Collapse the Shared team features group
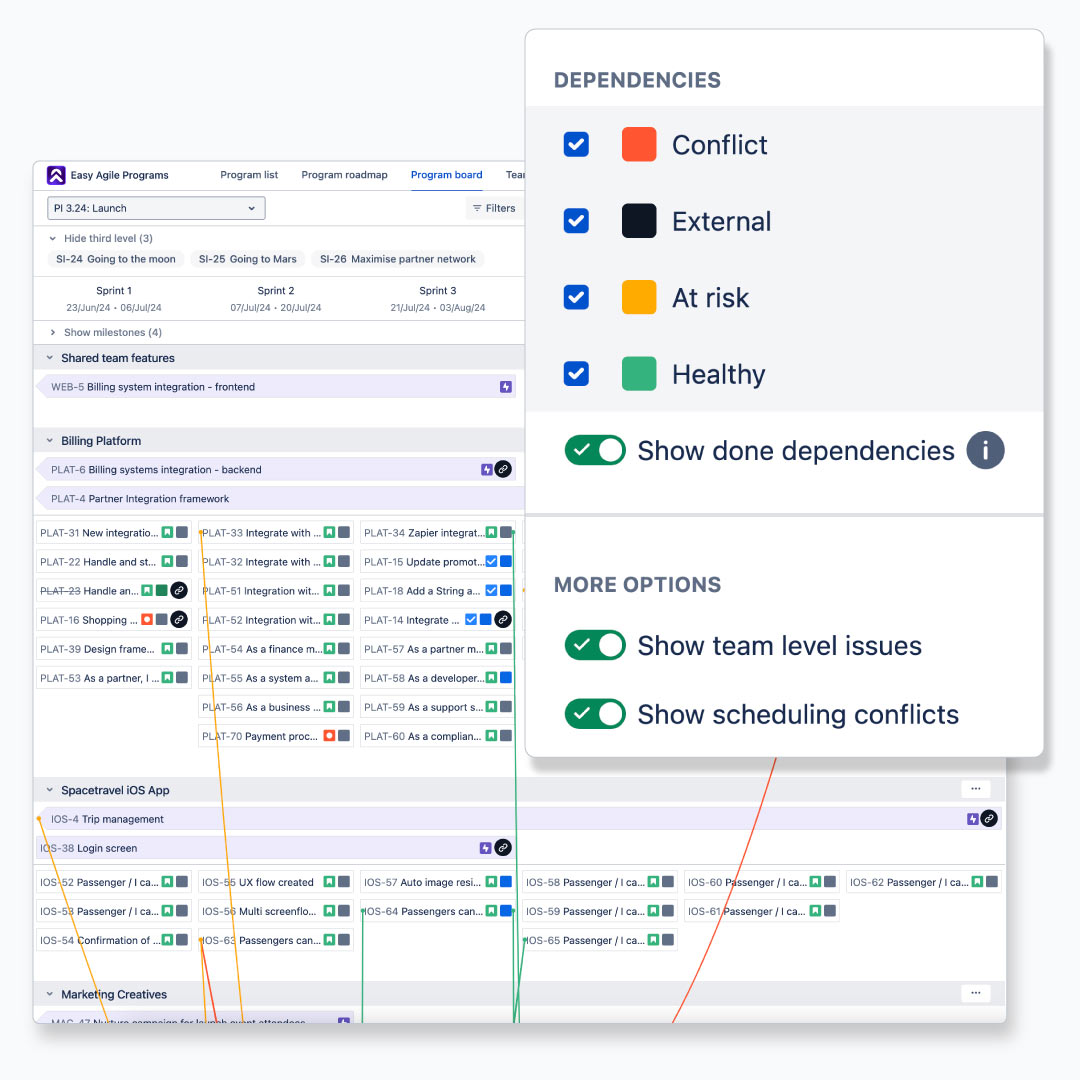1080x1080 pixels. pyautogui.click(x=50, y=358)
